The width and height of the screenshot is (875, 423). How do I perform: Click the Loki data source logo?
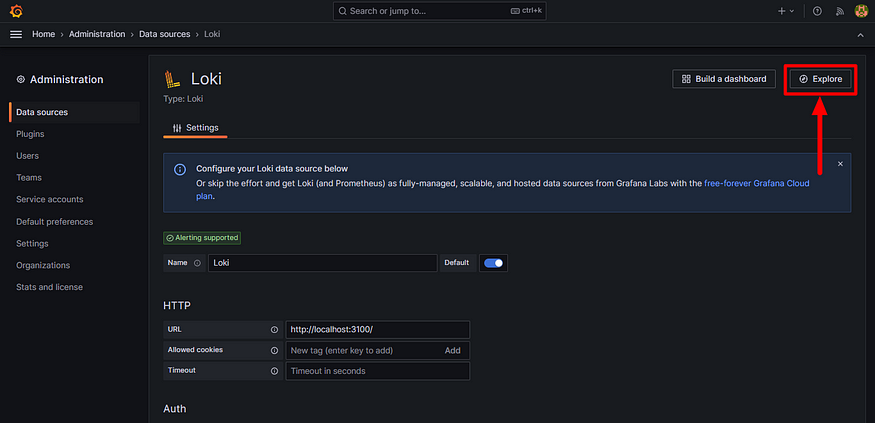[x=172, y=79]
